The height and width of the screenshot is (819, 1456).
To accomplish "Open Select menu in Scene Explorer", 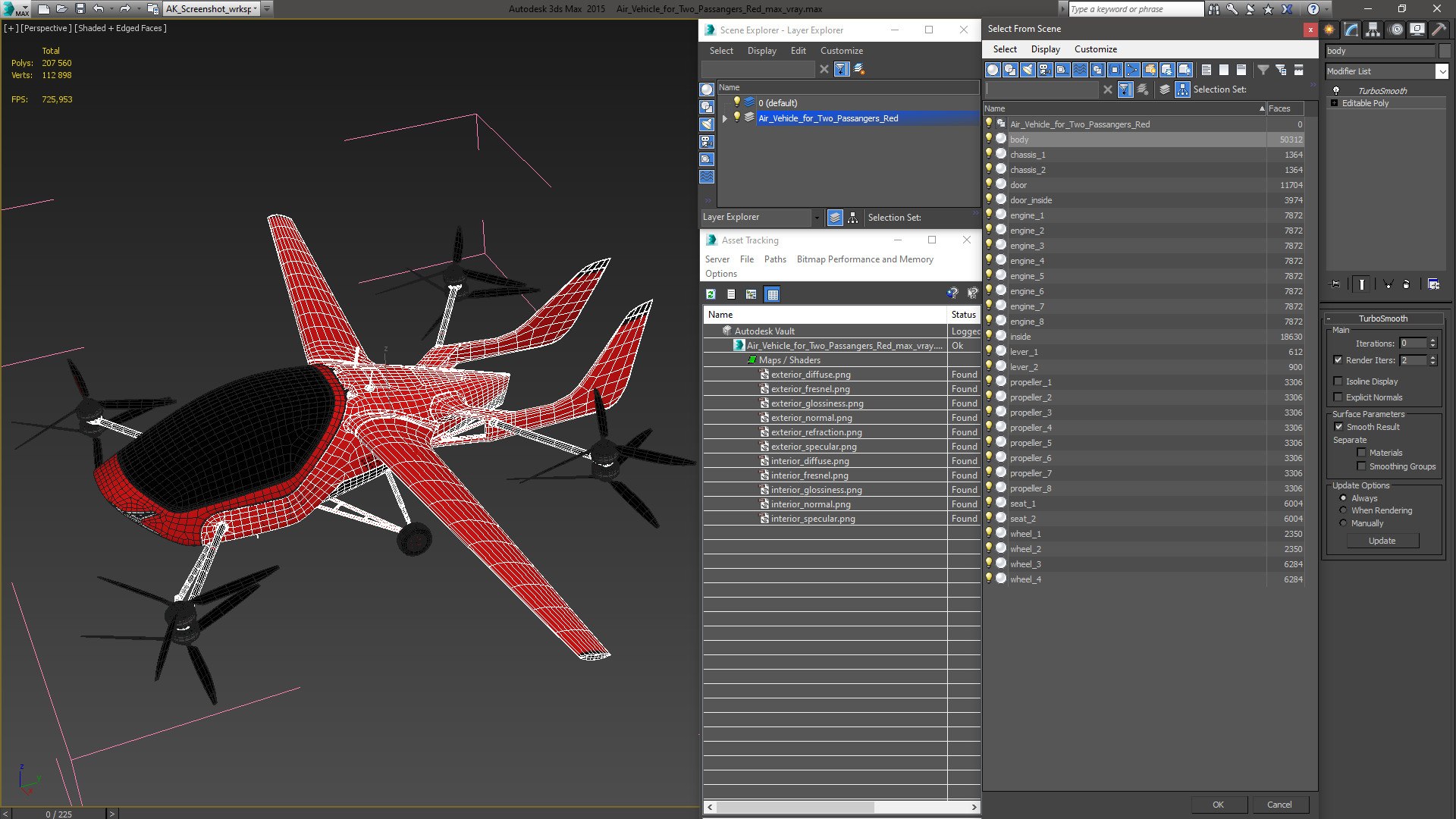I will pyautogui.click(x=721, y=51).
